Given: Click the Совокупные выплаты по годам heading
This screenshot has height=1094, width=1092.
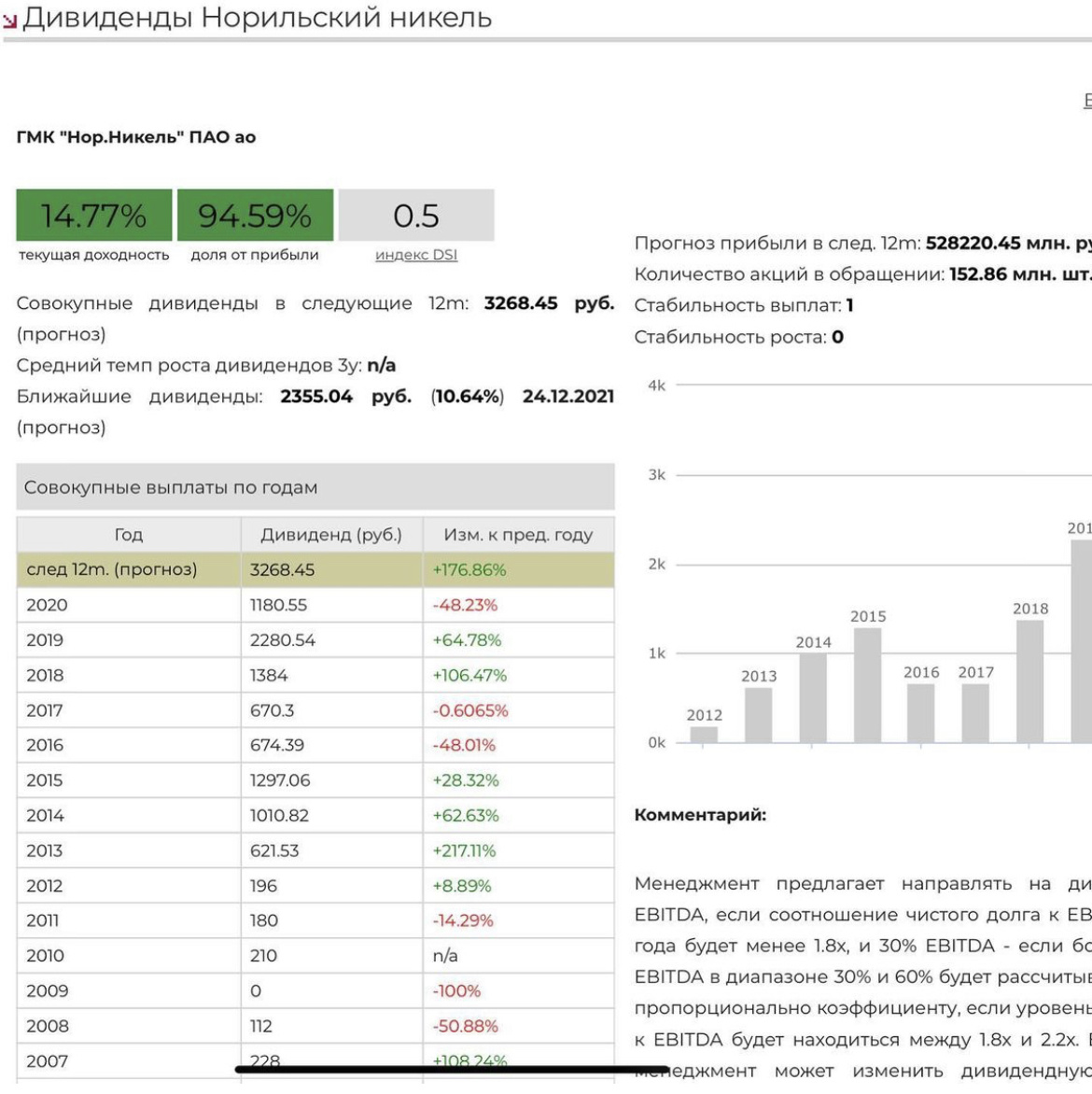Looking at the screenshot, I should point(171,487).
